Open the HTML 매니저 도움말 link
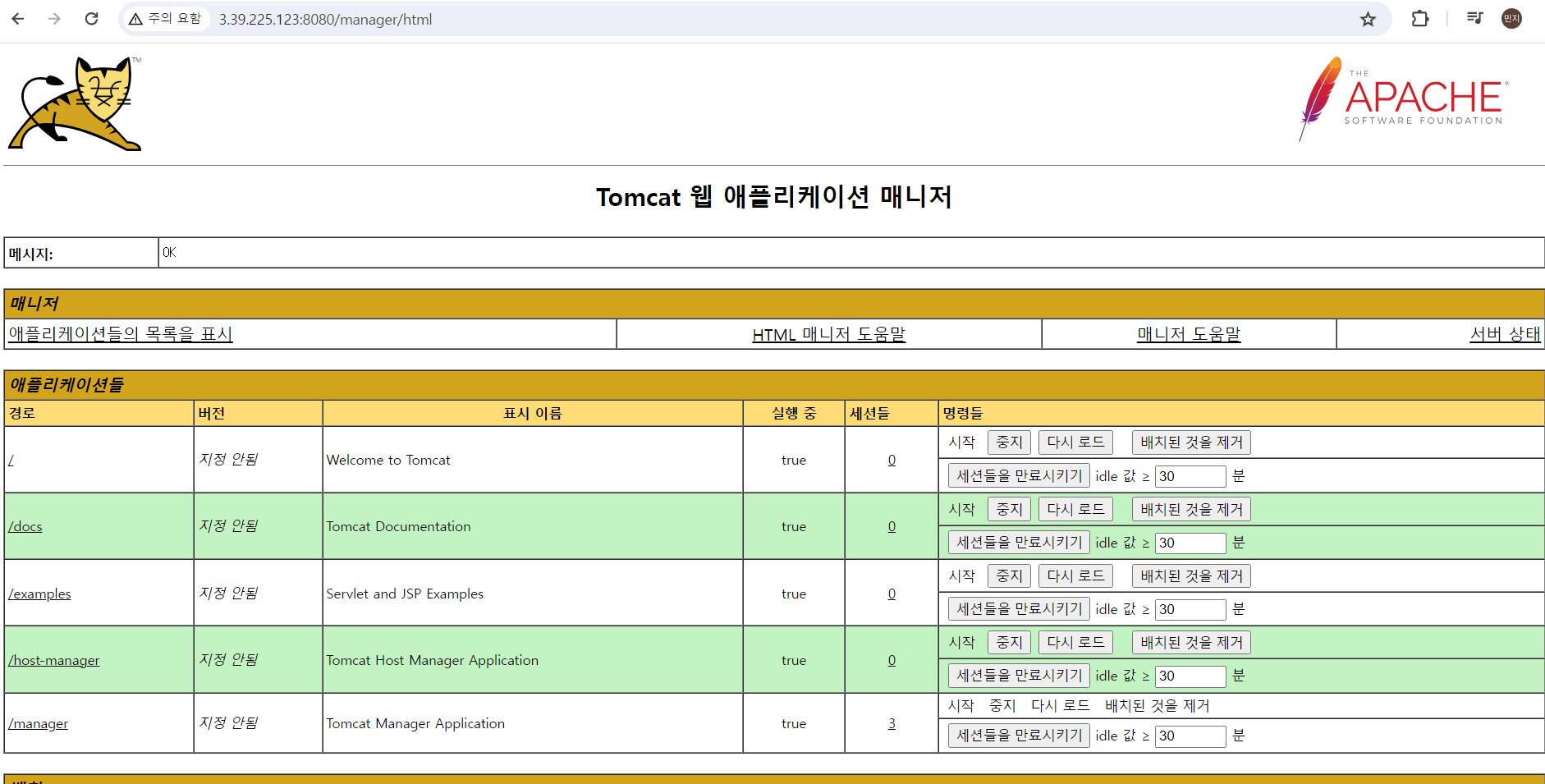The image size is (1545, 784). point(829,334)
